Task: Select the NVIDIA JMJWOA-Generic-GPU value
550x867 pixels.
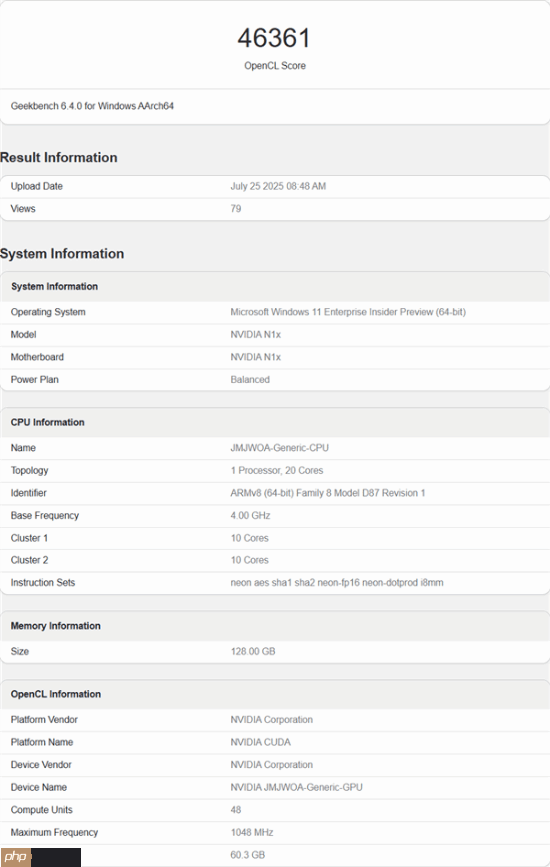Action: point(296,787)
